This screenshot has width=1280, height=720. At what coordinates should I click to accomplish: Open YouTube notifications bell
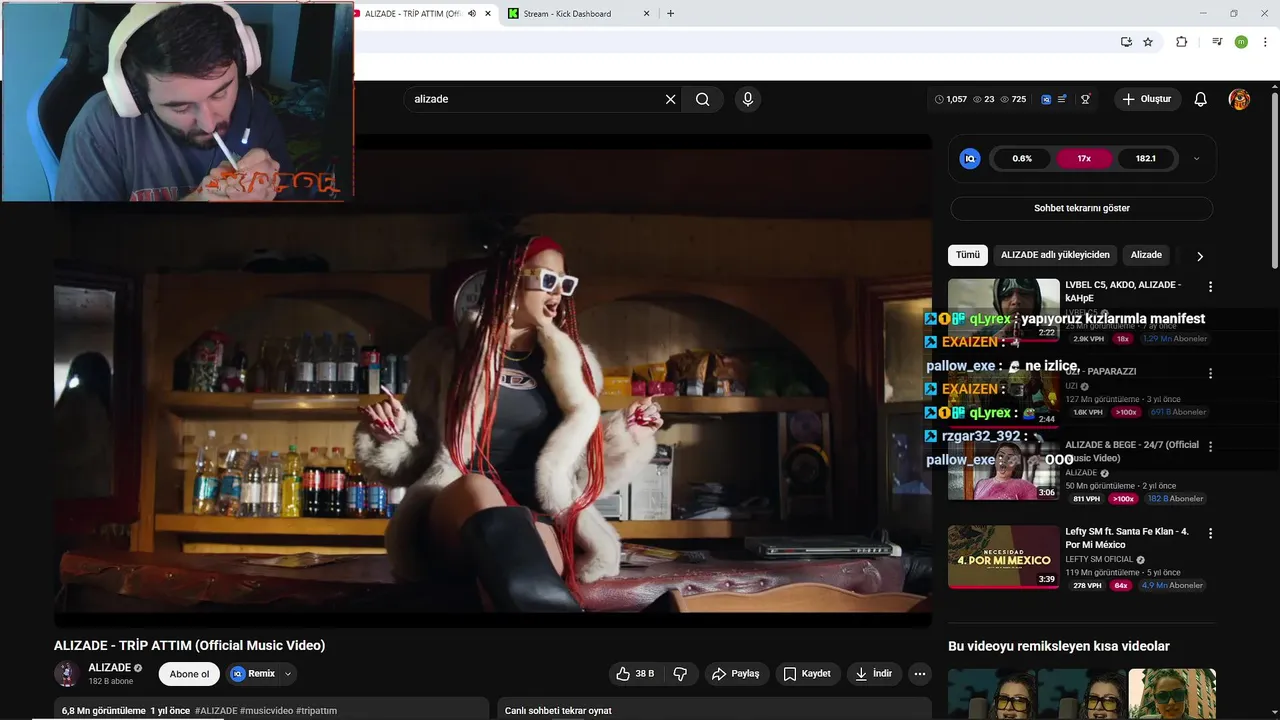[x=1201, y=99]
